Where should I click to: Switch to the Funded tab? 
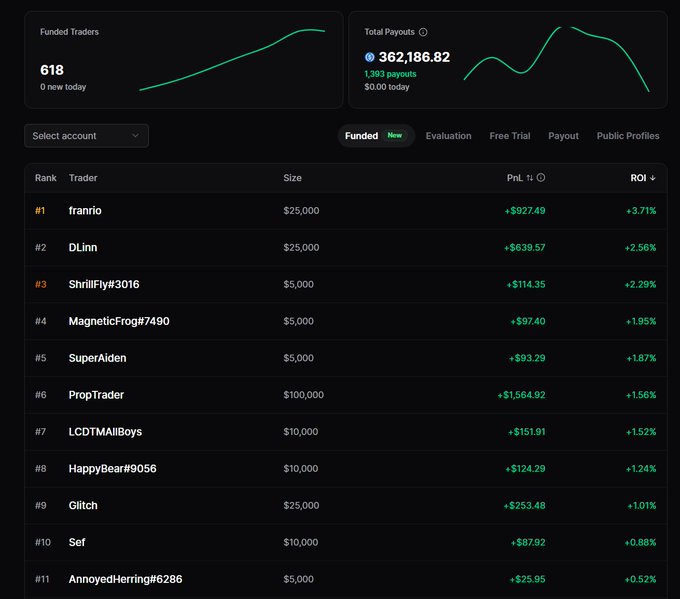point(376,136)
